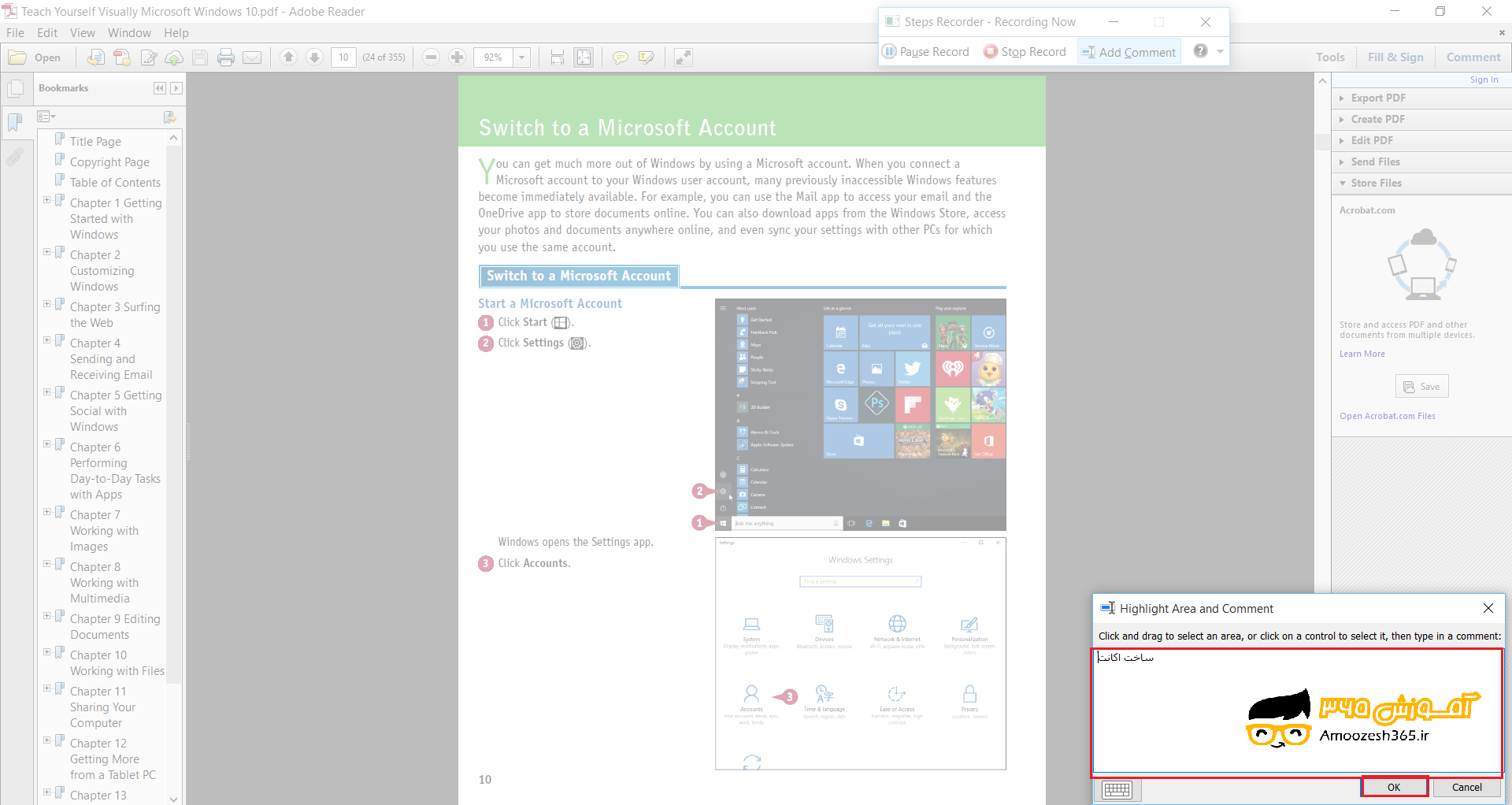Add a sticky note comment
Viewport: 1512px width, 805px height.
(x=621, y=57)
